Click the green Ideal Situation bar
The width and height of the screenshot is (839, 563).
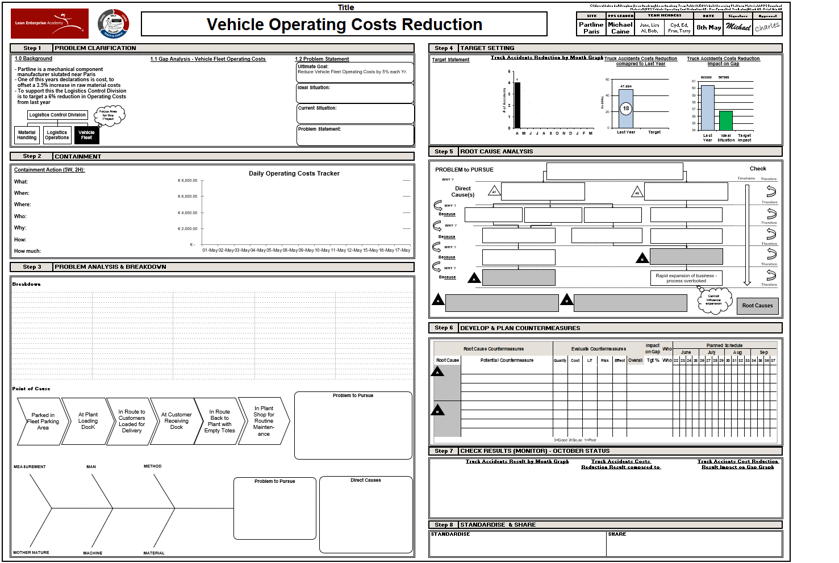725,121
